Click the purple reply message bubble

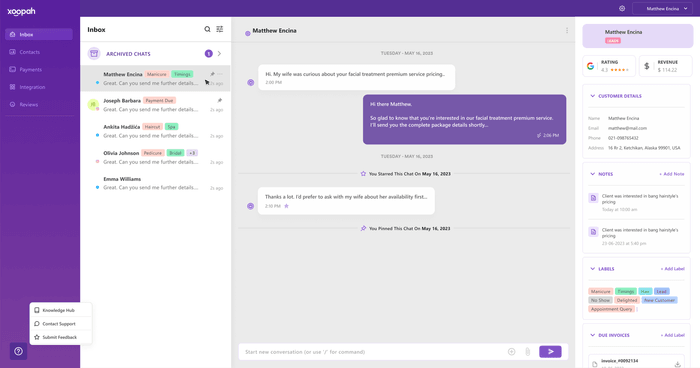tap(464, 119)
